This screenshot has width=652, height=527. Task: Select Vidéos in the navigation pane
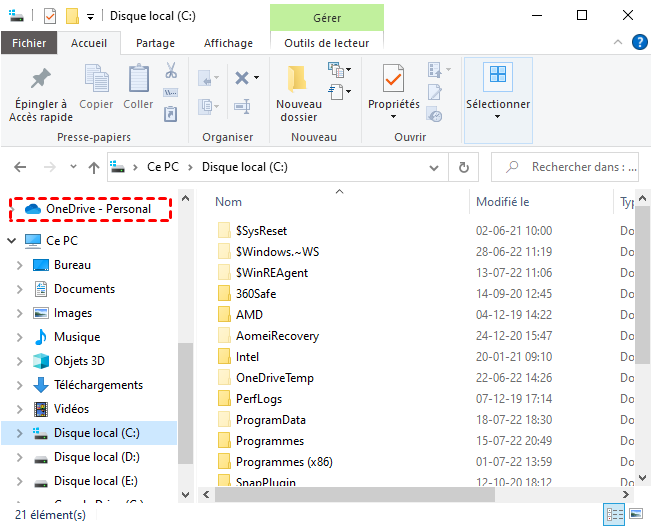71,409
